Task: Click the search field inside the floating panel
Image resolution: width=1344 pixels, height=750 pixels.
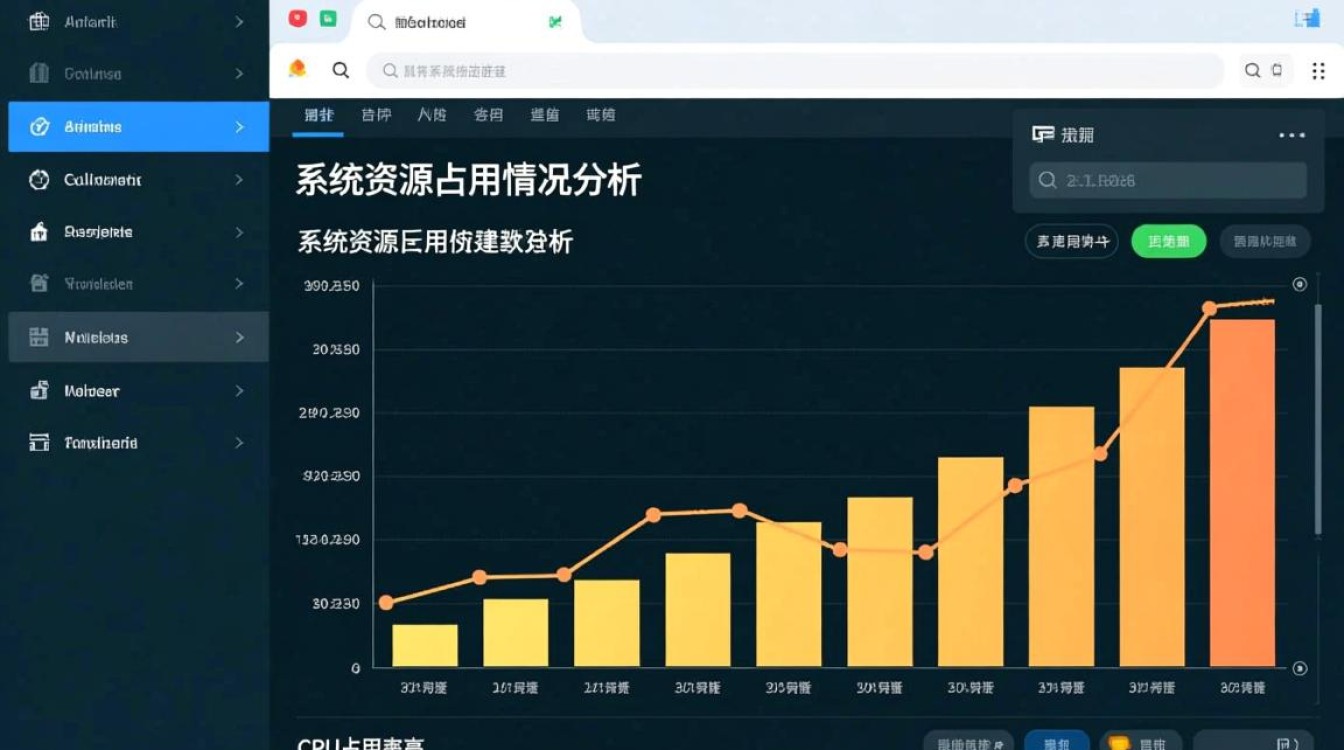Action: [1168, 180]
